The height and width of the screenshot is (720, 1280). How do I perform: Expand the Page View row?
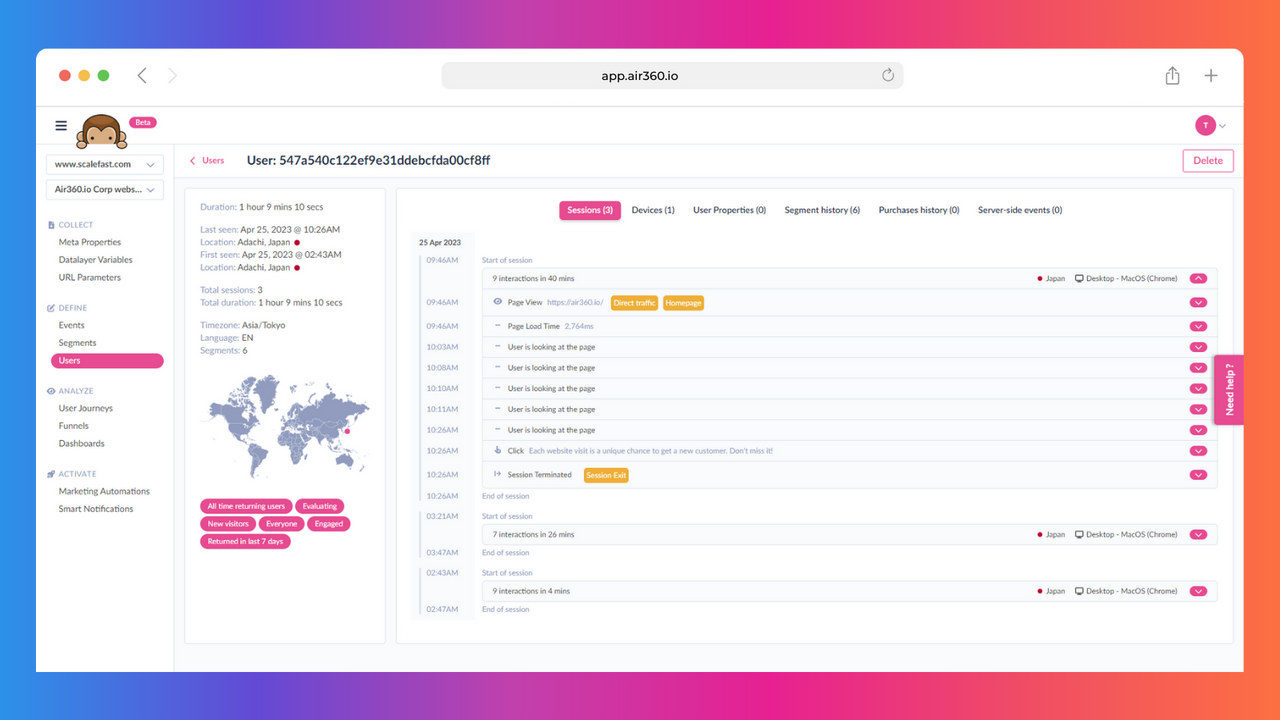[x=1198, y=302]
